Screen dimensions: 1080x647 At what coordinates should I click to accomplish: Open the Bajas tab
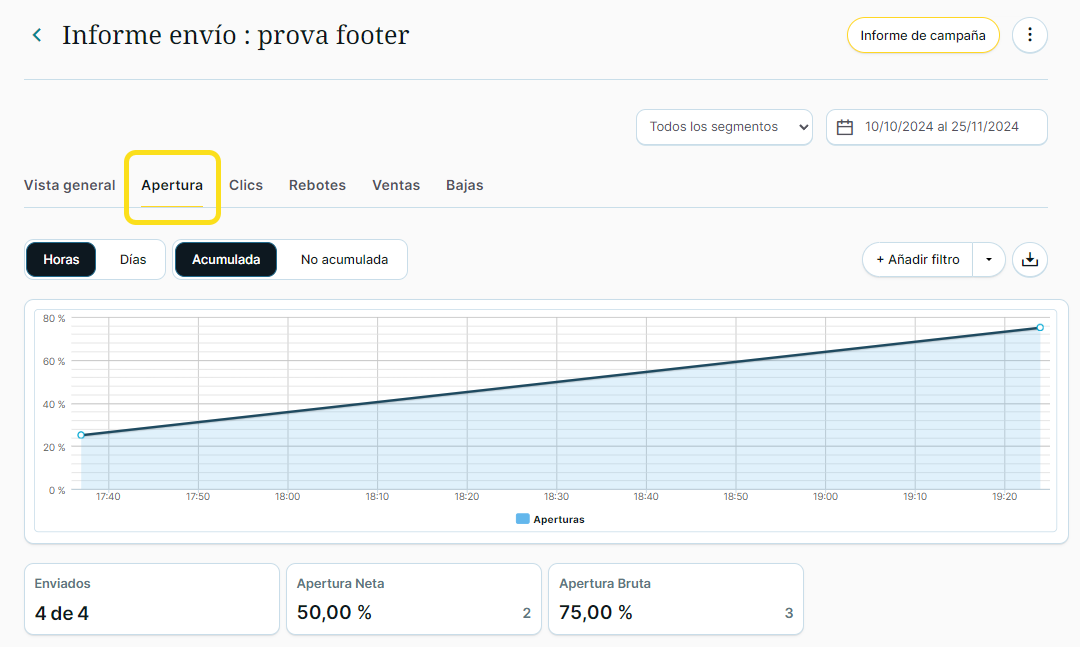click(x=464, y=185)
